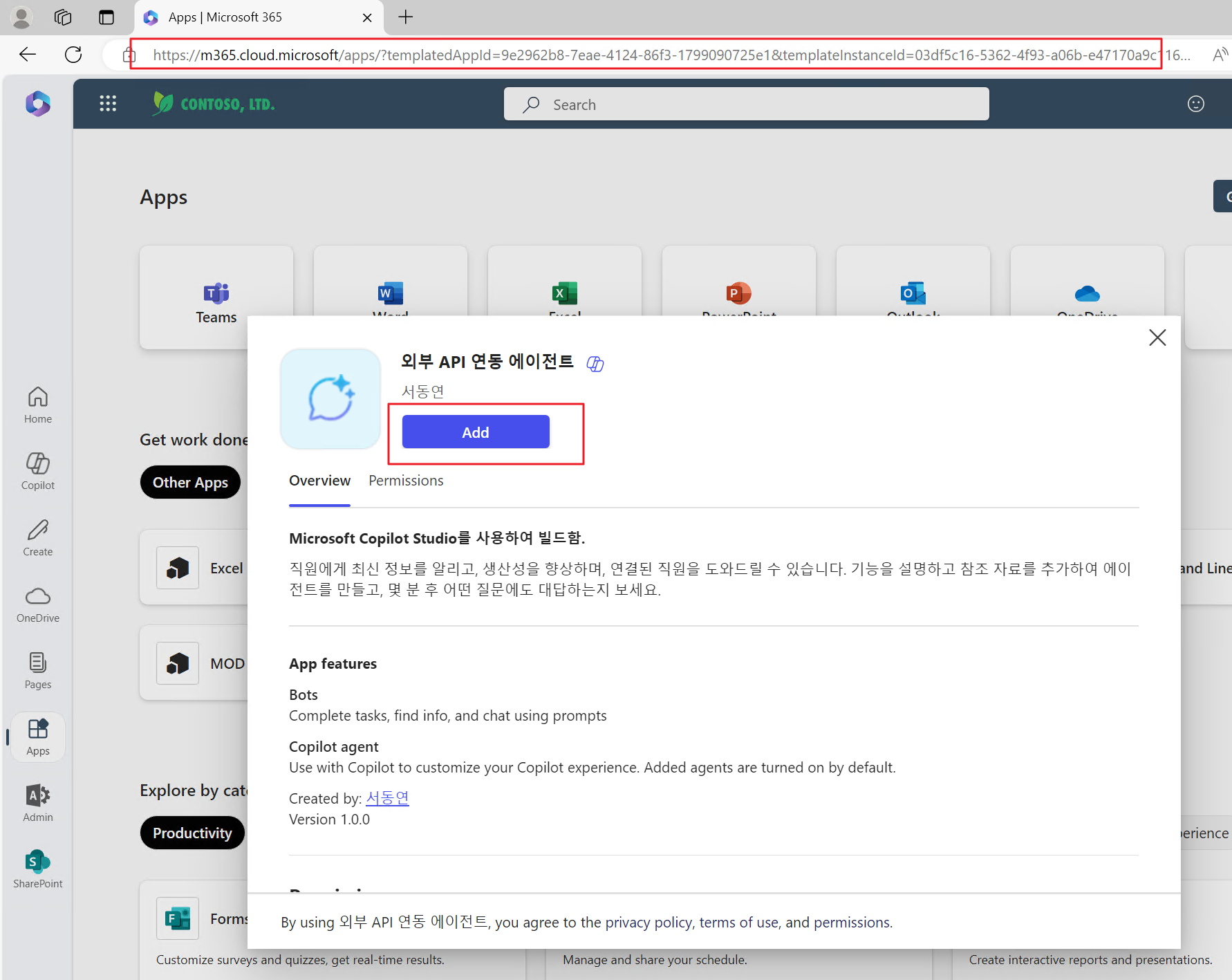Image resolution: width=1232 pixels, height=980 pixels.
Task: Close the Apps | Microsoft 365 tab
Action: (367, 17)
